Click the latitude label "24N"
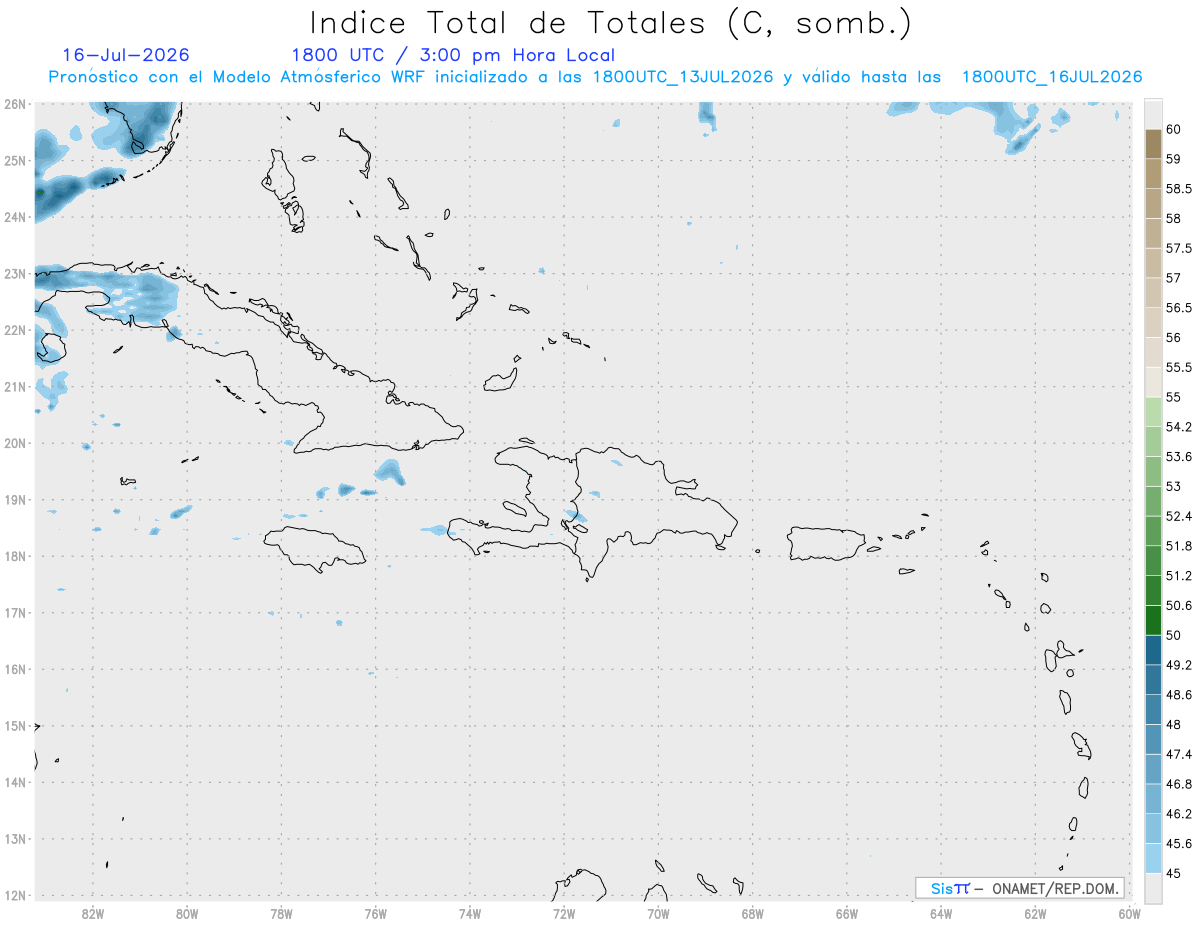 pos(15,217)
